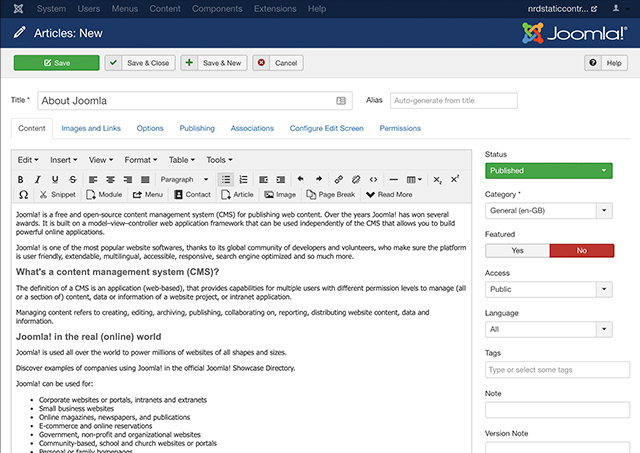Viewport: 640px width, 453px height.
Task: Click Title field About Joomla
Action: (x=195, y=101)
